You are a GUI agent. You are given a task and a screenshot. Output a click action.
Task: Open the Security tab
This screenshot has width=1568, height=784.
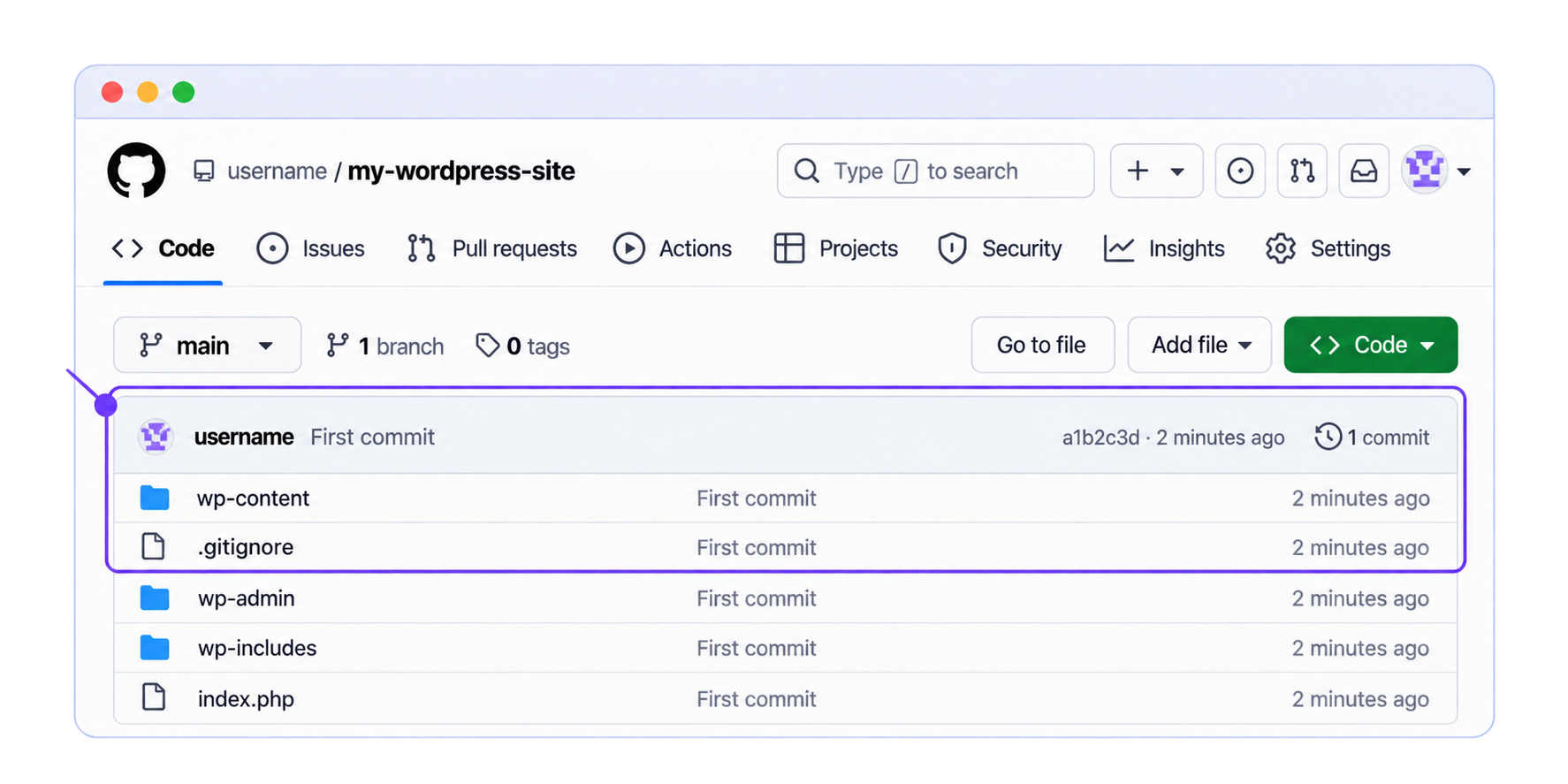1000,248
